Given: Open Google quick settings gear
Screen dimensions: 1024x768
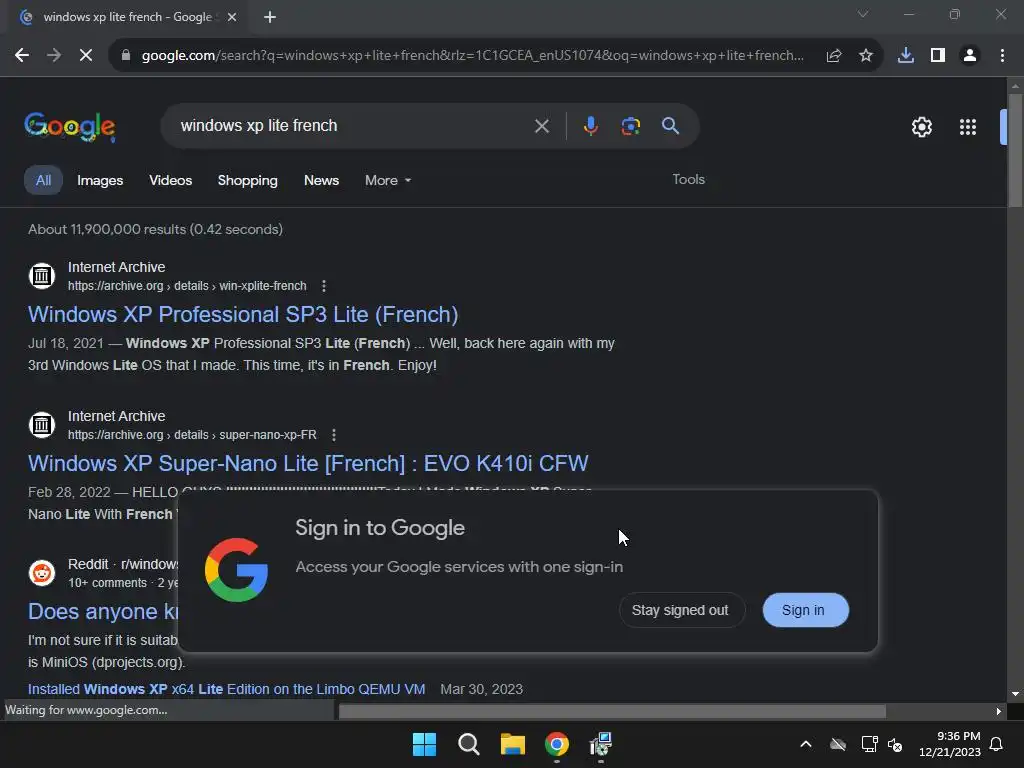Looking at the screenshot, I should pyautogui.click(x=921, y=127).
